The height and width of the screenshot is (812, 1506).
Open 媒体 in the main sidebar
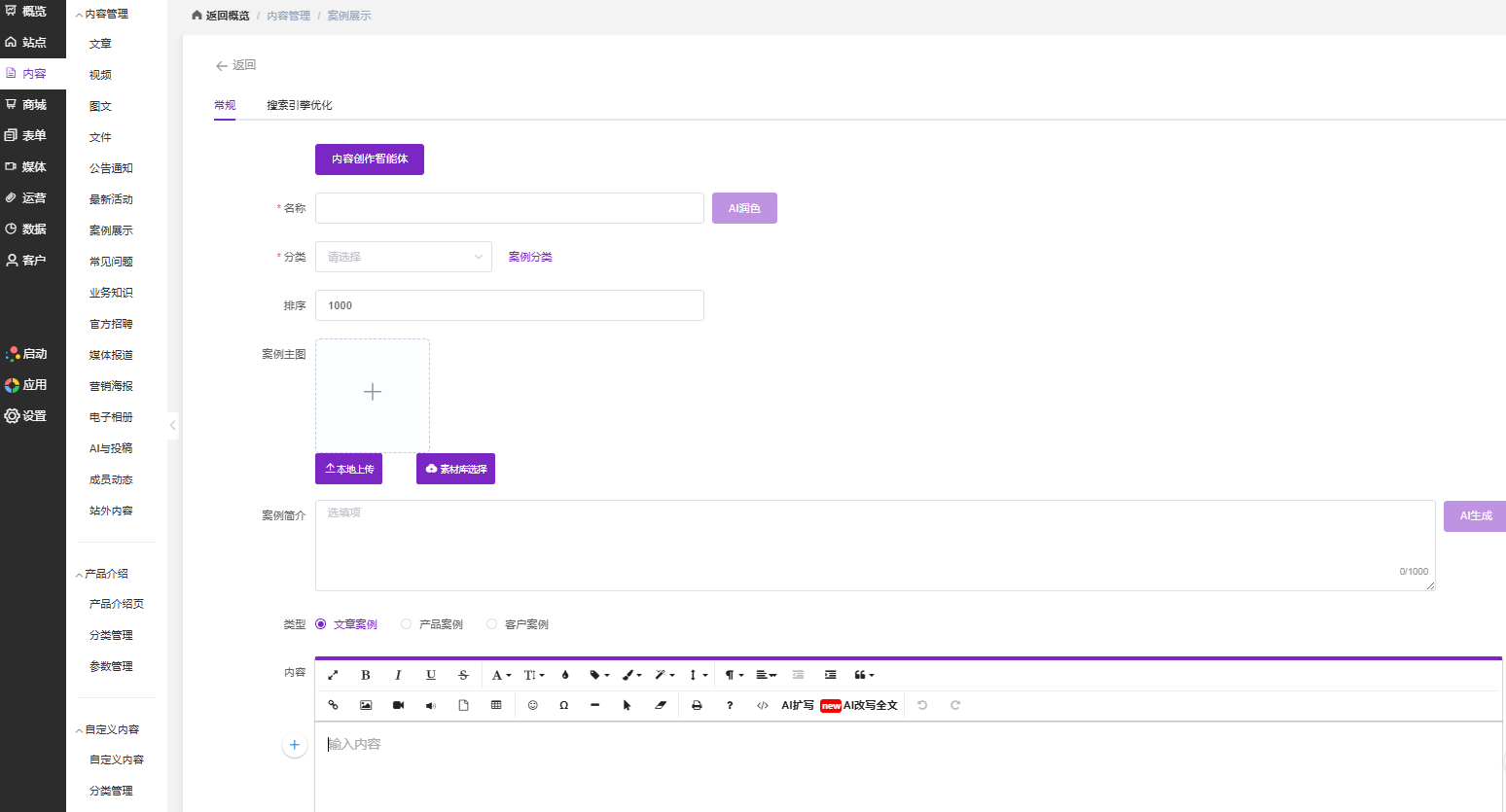[x=33, y=167]
